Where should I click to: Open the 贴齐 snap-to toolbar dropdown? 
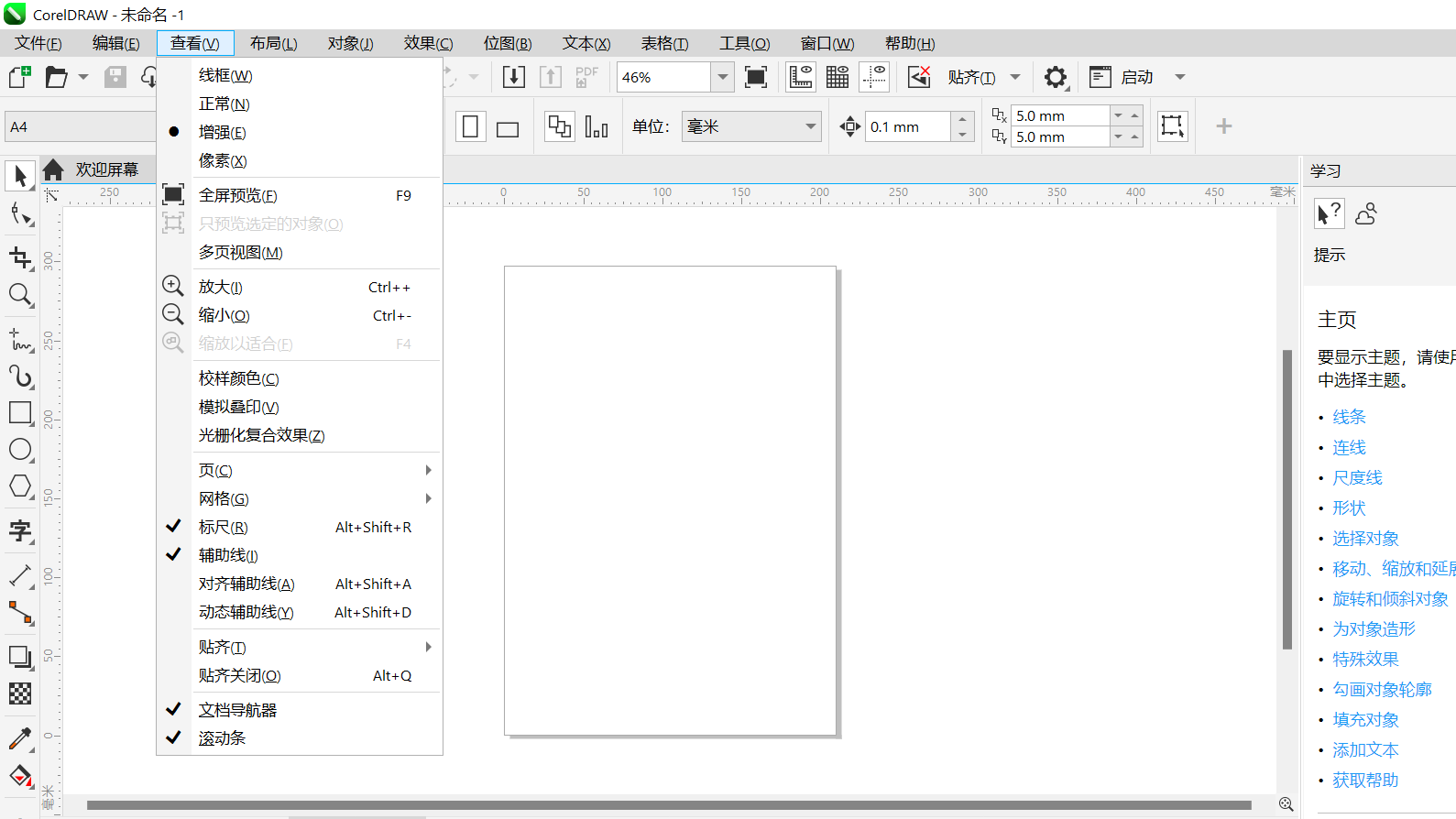(x=1015, y=77)
